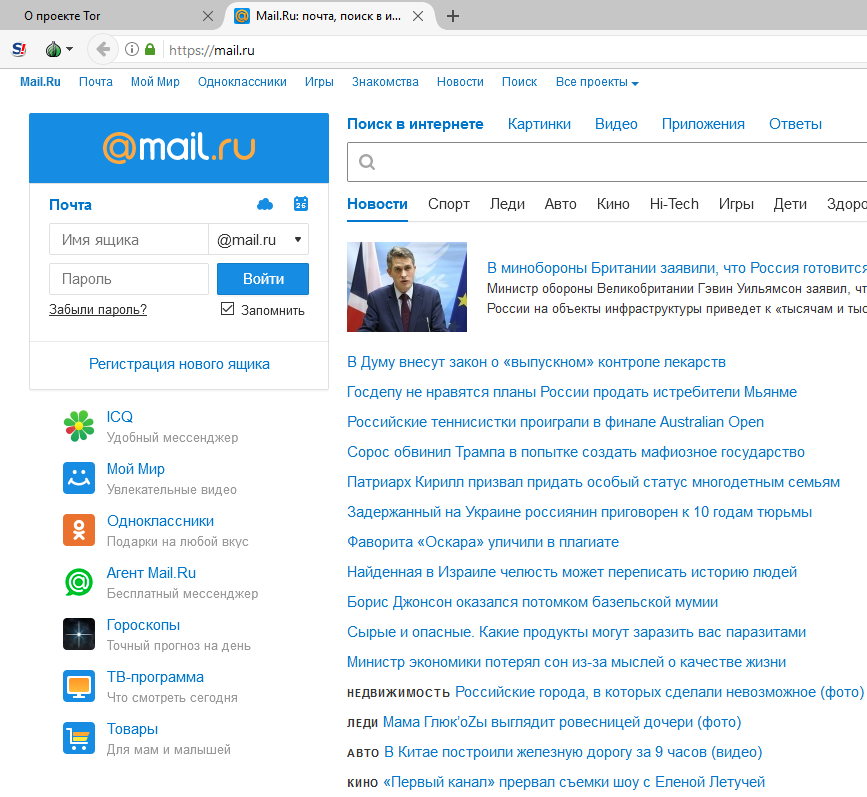The height and width of the screenshot is (797, 867).
Task: Open 'Сорос обвинил Трампа' headline
Action: [x=576, y=452]
